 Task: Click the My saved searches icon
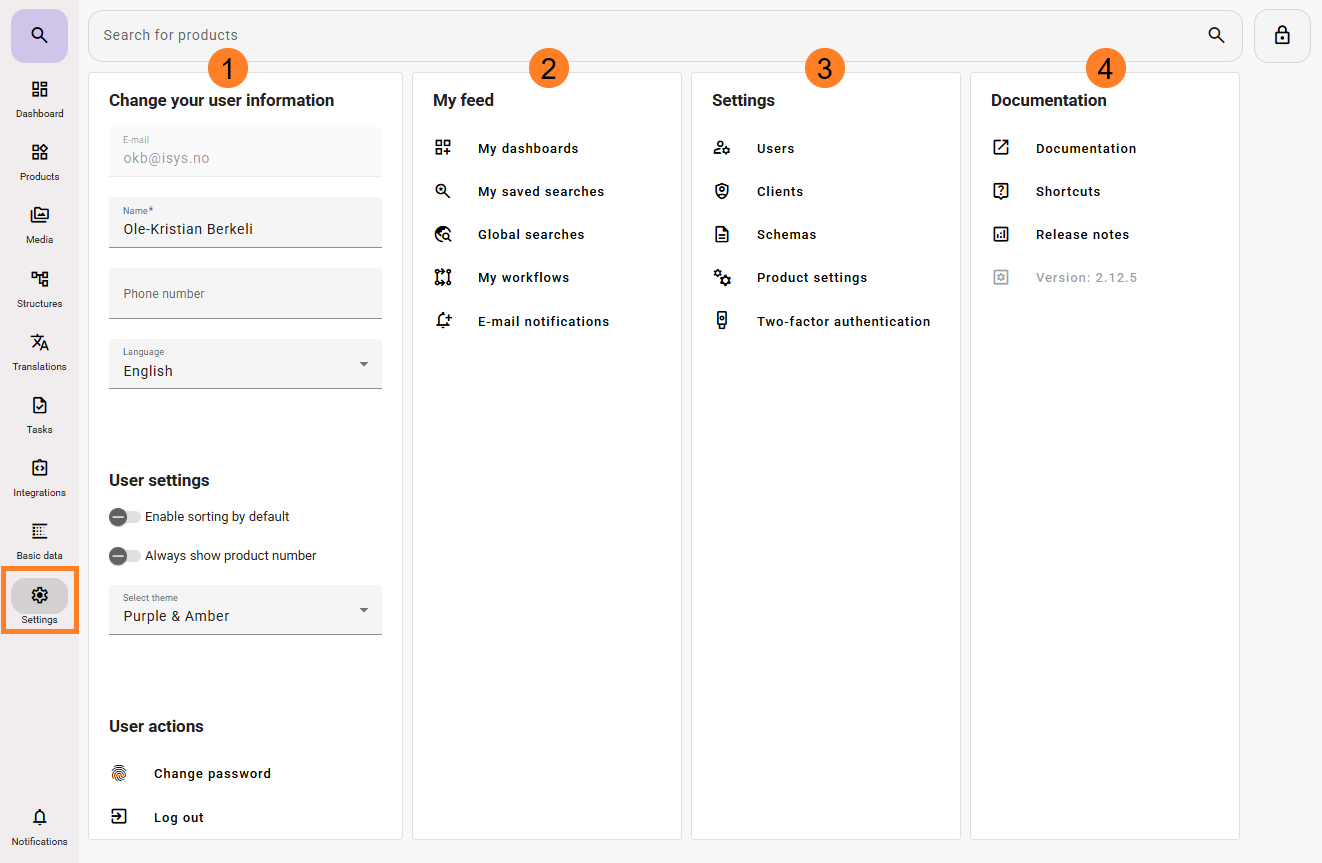pos(443,191)
